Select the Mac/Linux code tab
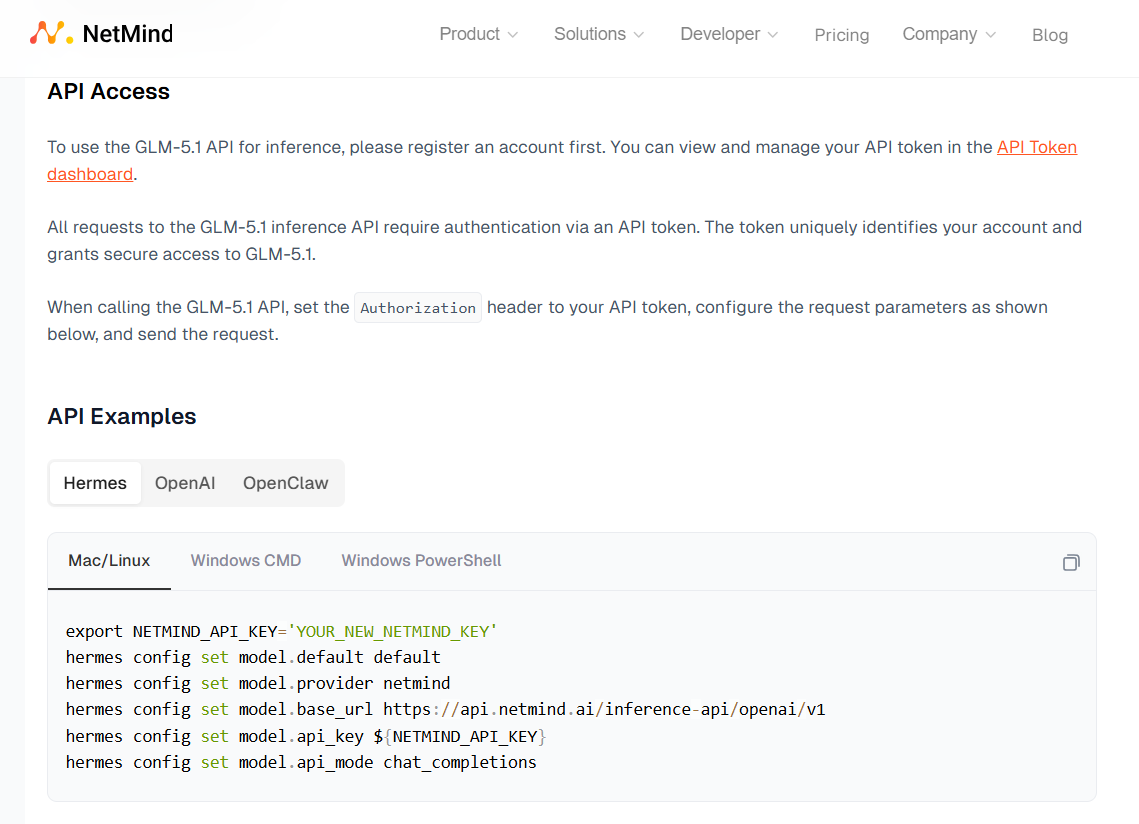Viewport: 1139px width, 824px height. click(x=109, y=561)
